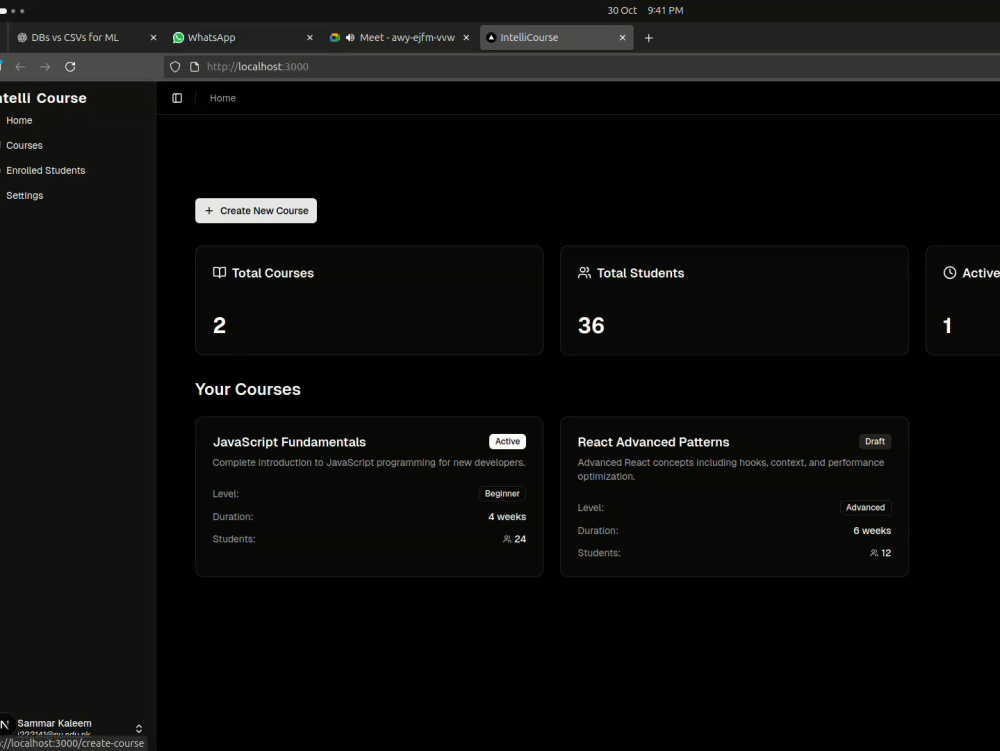Click the Draft status badge
1000x751 pixels.
coord(874,441)
